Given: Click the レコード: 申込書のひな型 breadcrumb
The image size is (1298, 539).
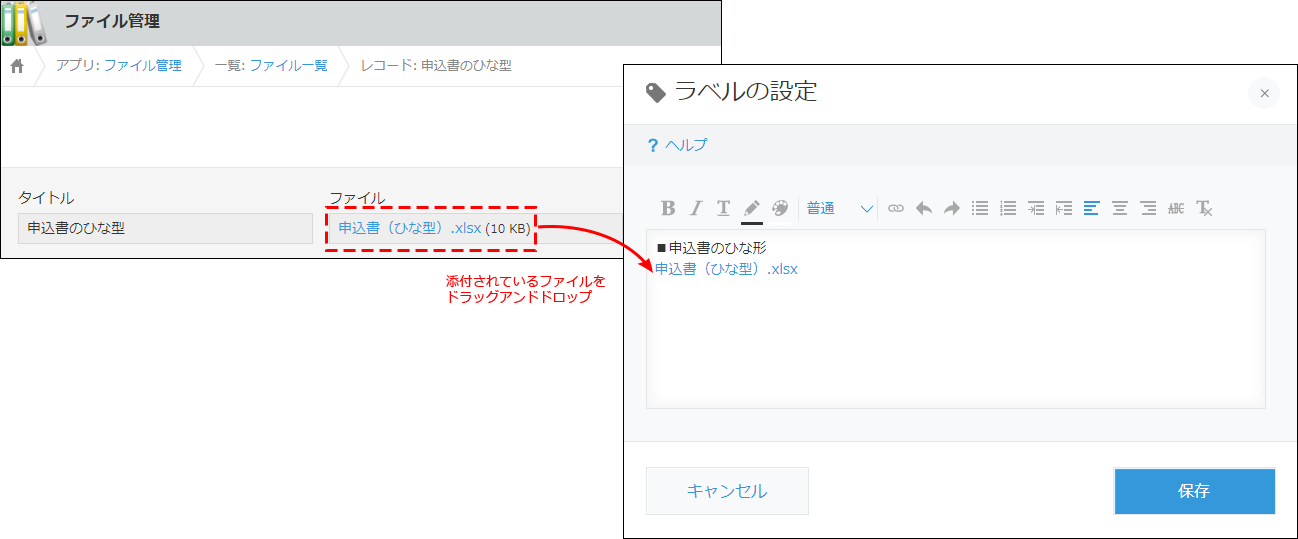Looking at the screenshot, I should (x=436, y=65).
